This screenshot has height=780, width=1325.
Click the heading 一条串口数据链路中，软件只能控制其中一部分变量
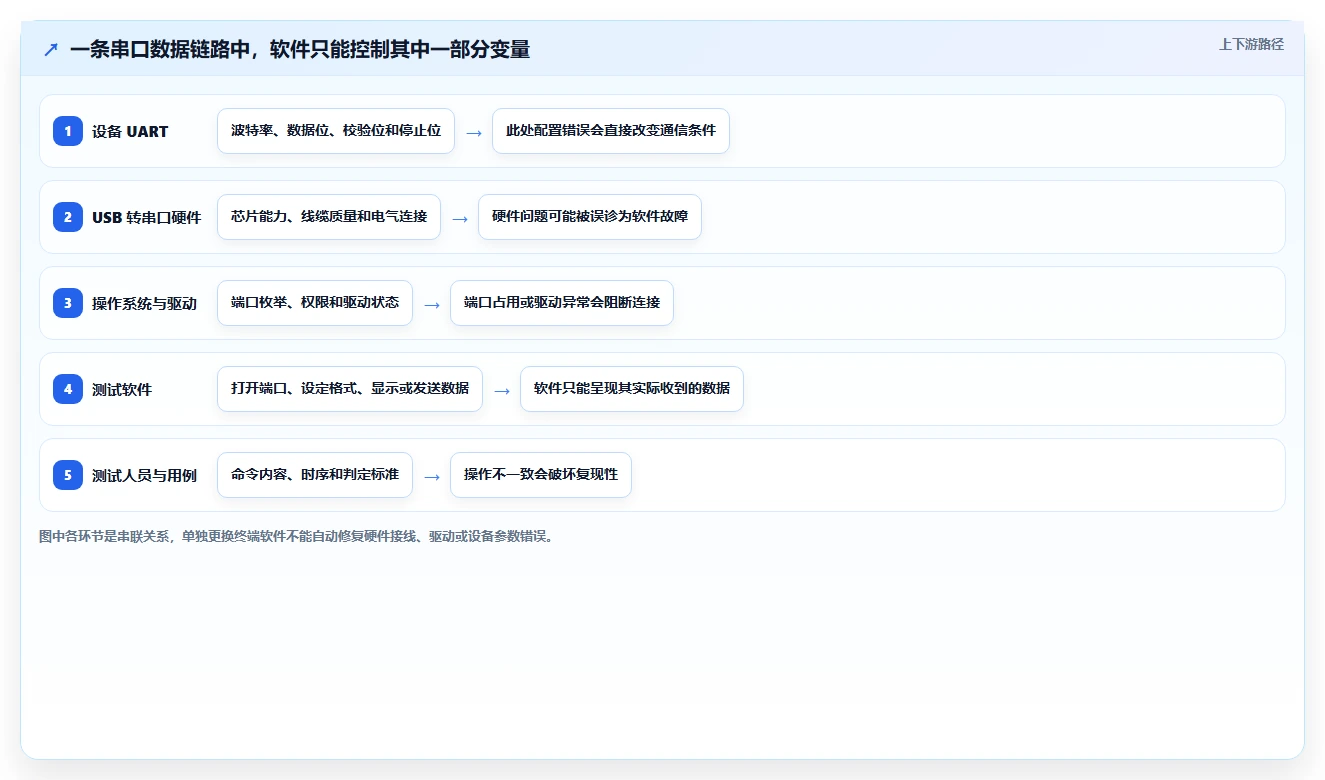(300, 49)
